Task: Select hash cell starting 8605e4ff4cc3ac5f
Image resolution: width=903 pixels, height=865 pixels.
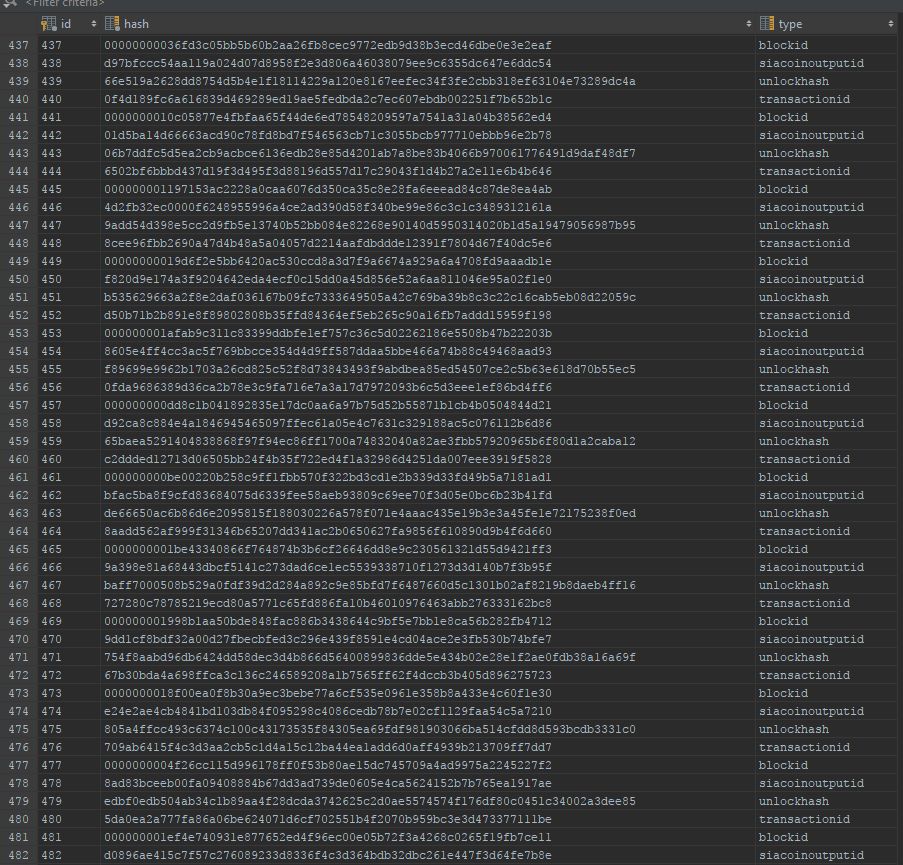Action: pos(428,351)
